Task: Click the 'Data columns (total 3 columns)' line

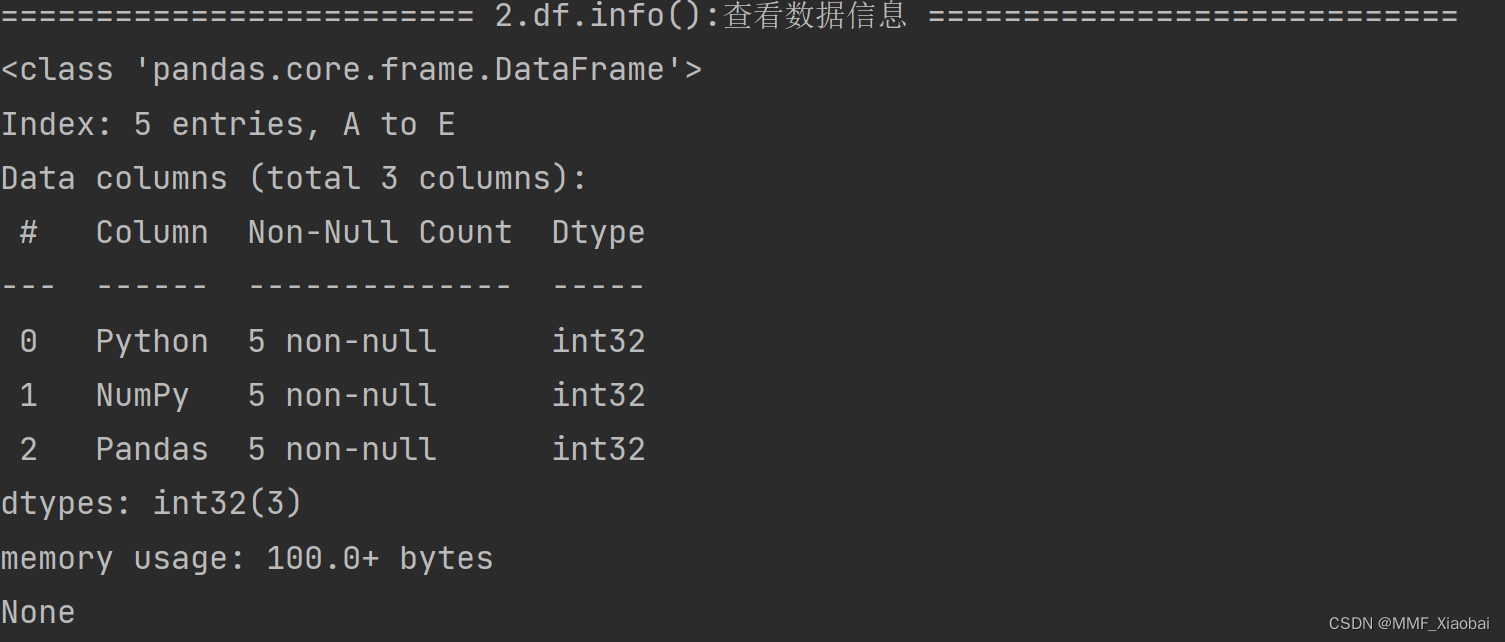Action: coord(294,178)
